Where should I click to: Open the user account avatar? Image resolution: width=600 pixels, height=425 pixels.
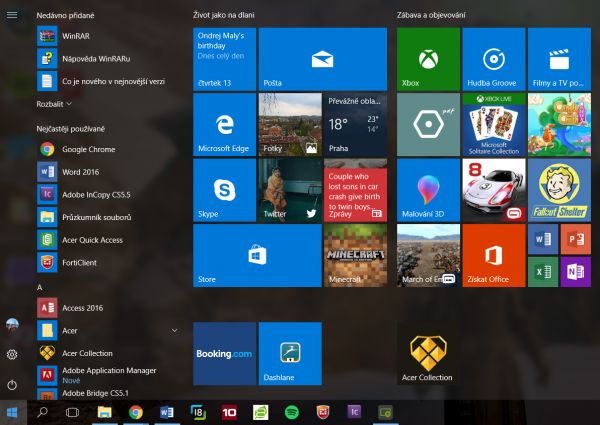click(x=12, y=324)
